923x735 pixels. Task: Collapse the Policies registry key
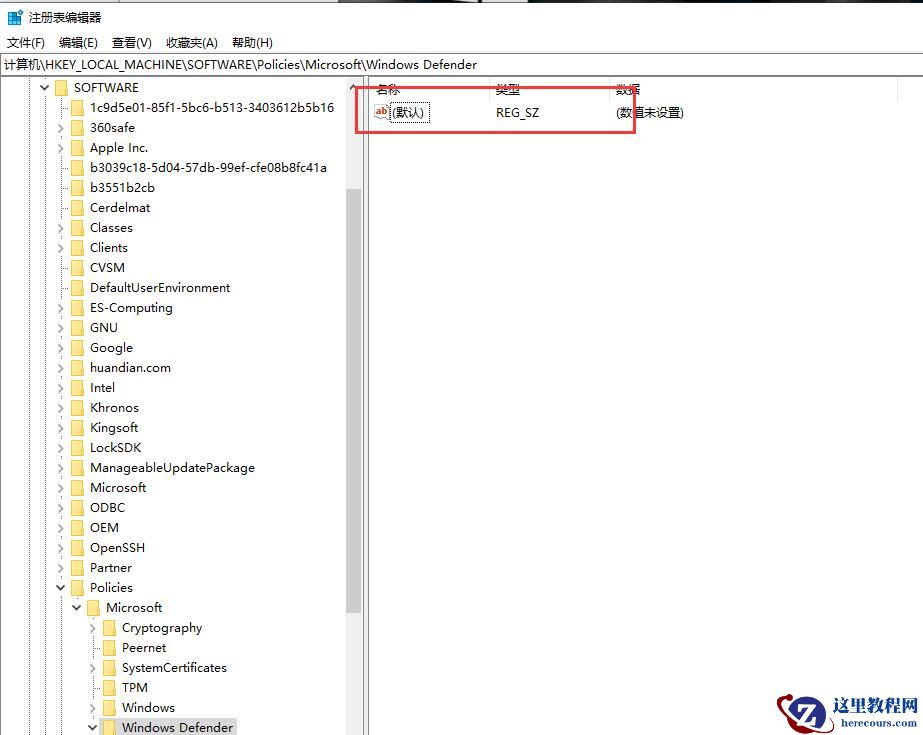click(61, 587)
